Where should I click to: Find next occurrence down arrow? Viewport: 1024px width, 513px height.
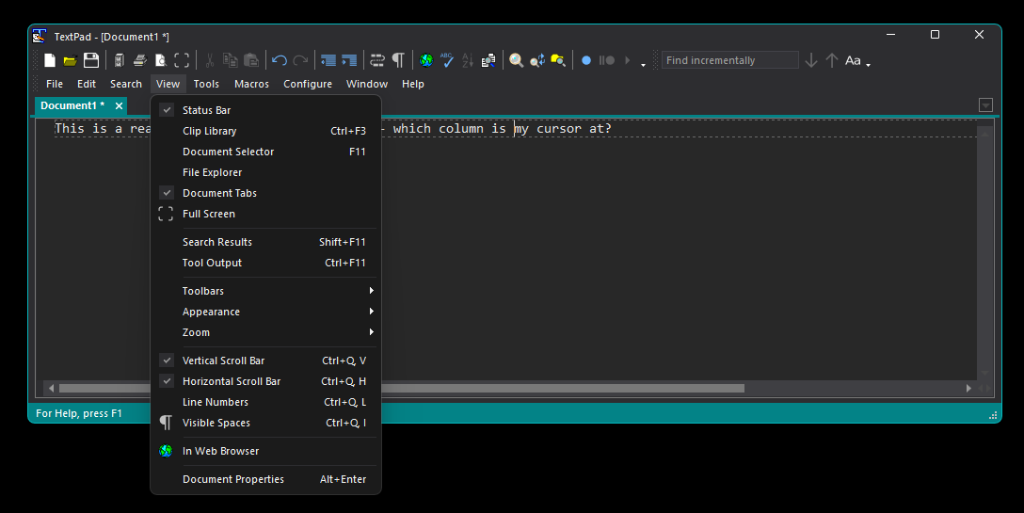click(x=811, y=60)
